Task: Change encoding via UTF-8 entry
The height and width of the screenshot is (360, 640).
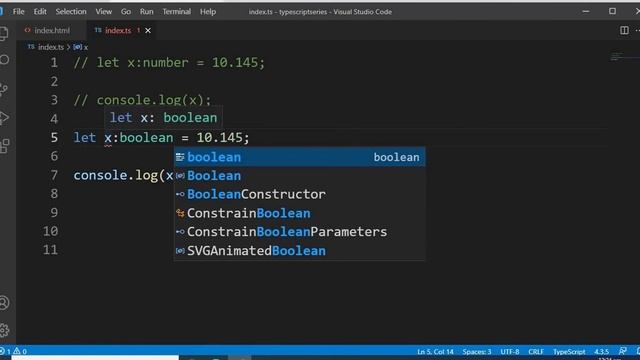Action: pos(510,351)
